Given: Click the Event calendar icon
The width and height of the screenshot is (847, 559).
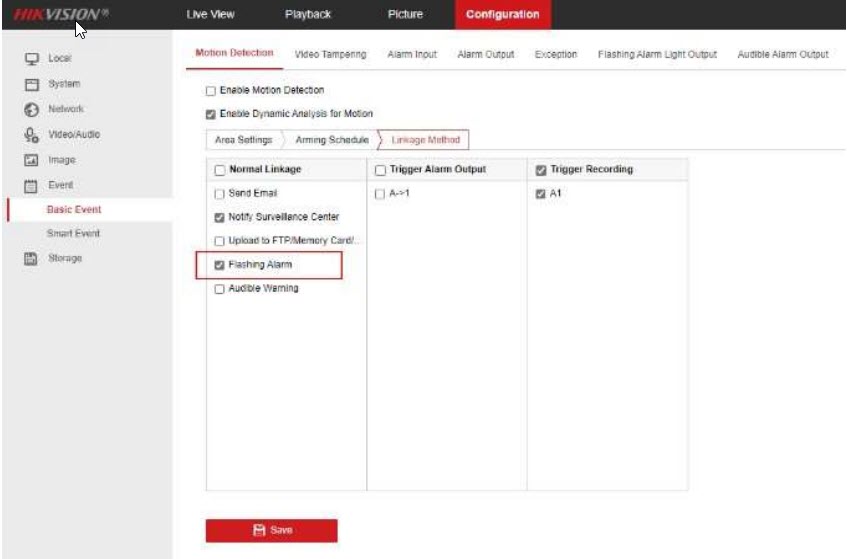Looking at the screenshot, I should (30, 185).
